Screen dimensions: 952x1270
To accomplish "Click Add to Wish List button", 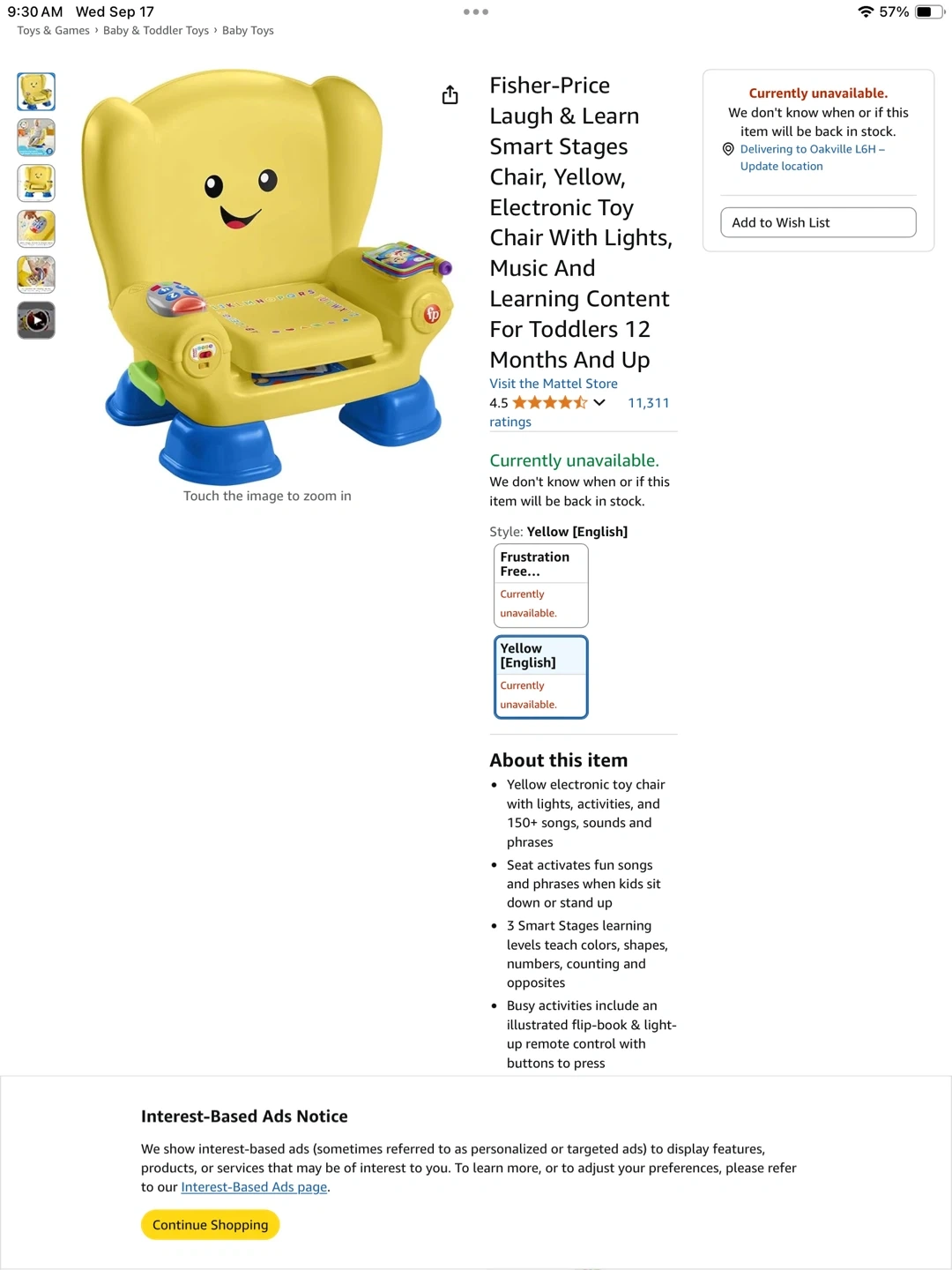I will tap(818, 222).
